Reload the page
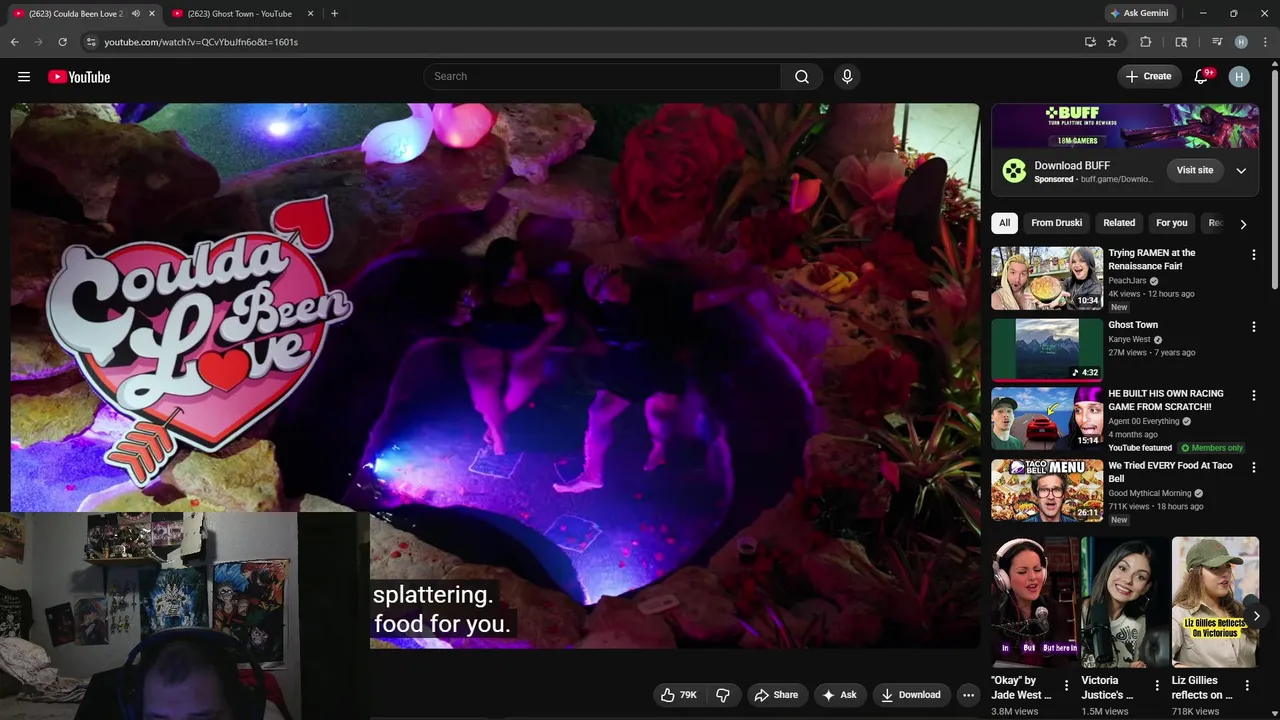The height and width of the screenshot is (720, 1280). (62, 42)
